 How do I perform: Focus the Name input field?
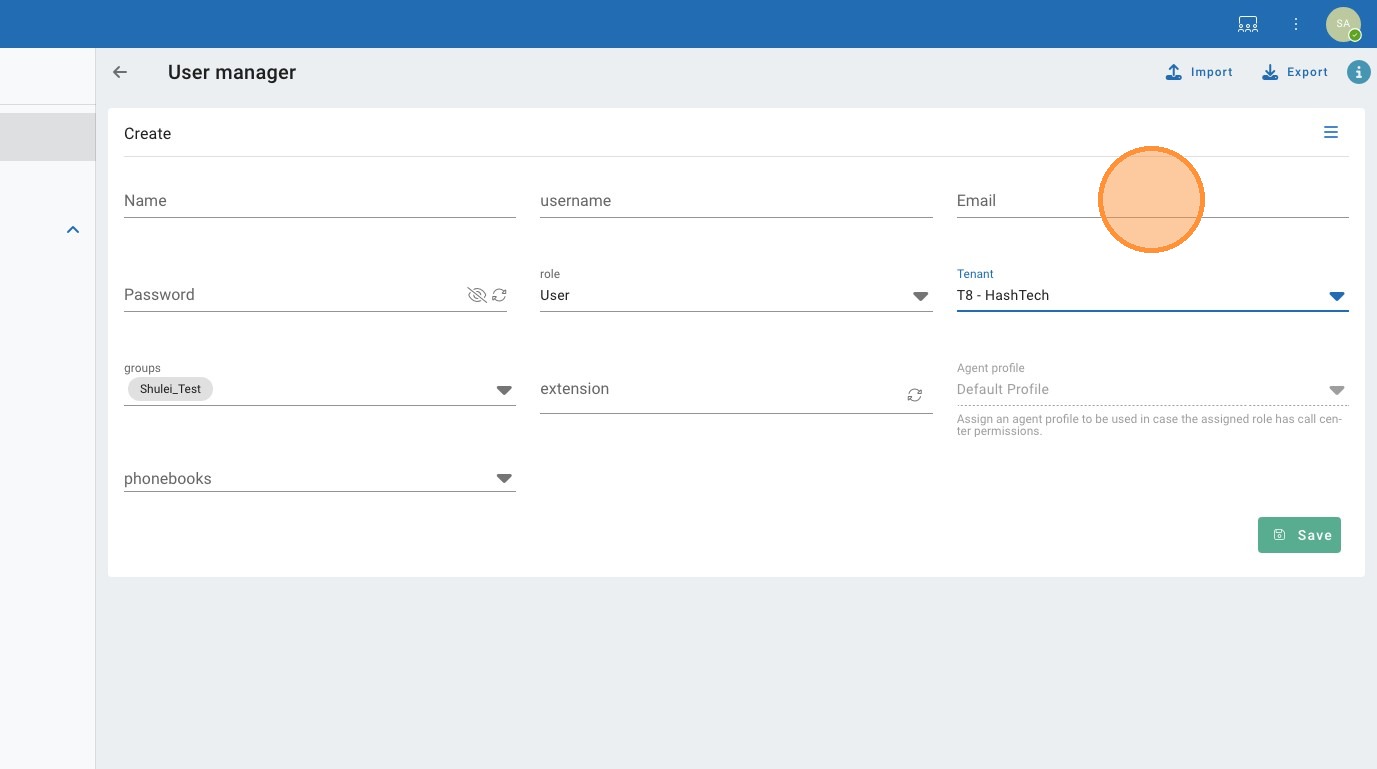tap(319, 201)
